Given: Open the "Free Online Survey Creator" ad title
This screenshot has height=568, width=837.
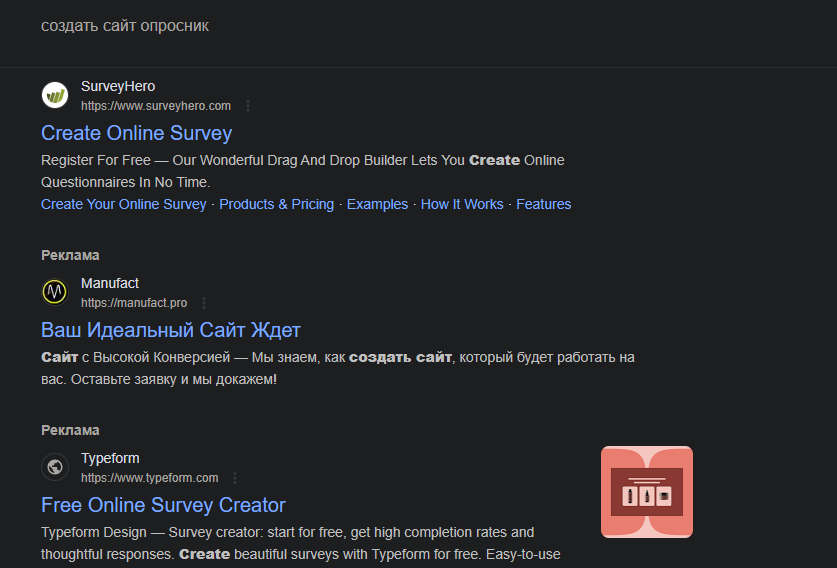Looking at the screenshot, I should [163, 505].
